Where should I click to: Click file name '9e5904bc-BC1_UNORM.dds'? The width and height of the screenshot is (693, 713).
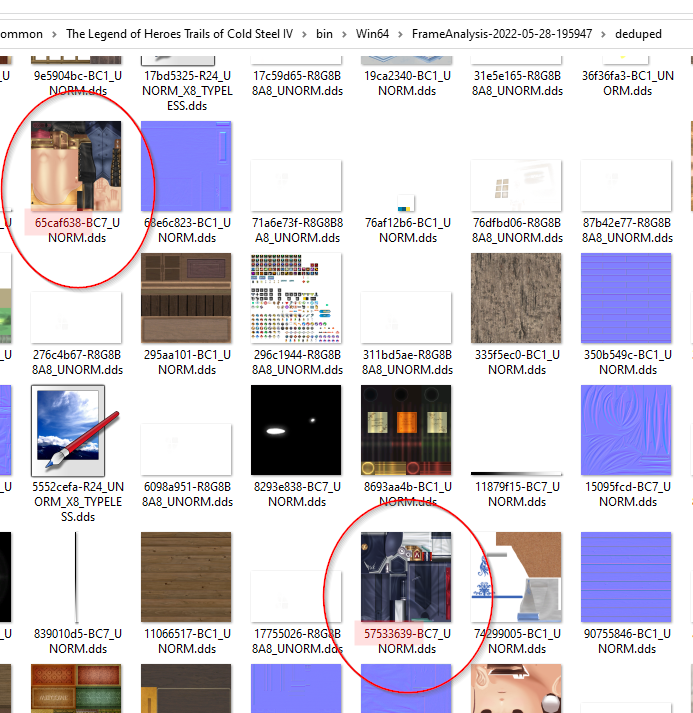(78, 83)
